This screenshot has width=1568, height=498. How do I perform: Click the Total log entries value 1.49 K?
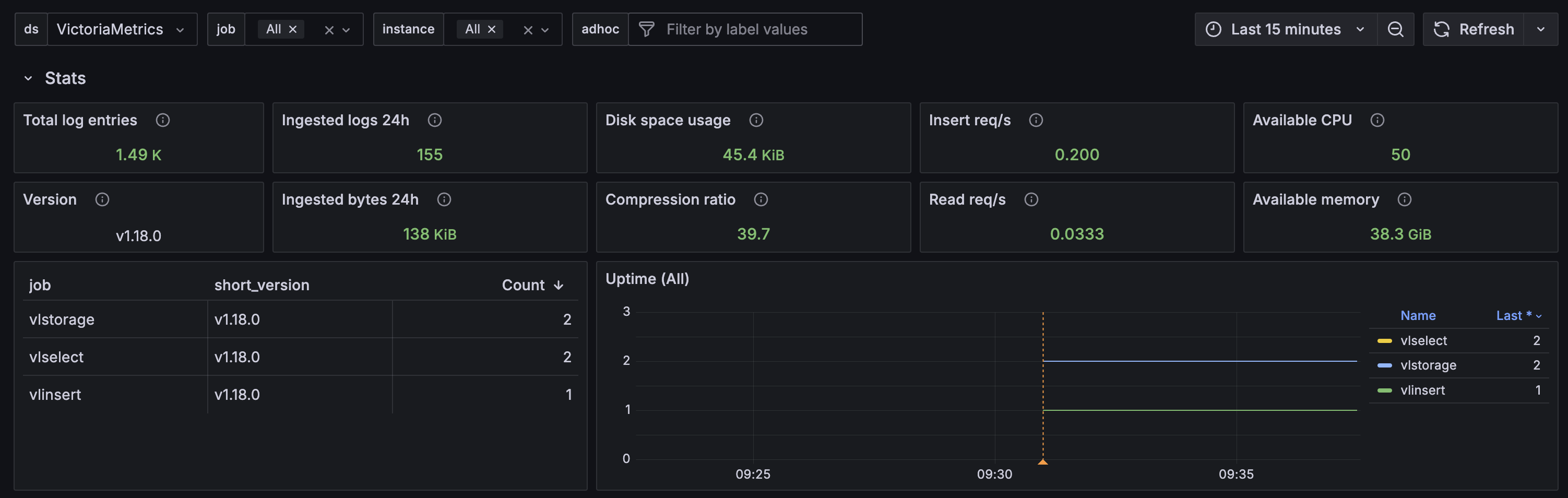139,155
